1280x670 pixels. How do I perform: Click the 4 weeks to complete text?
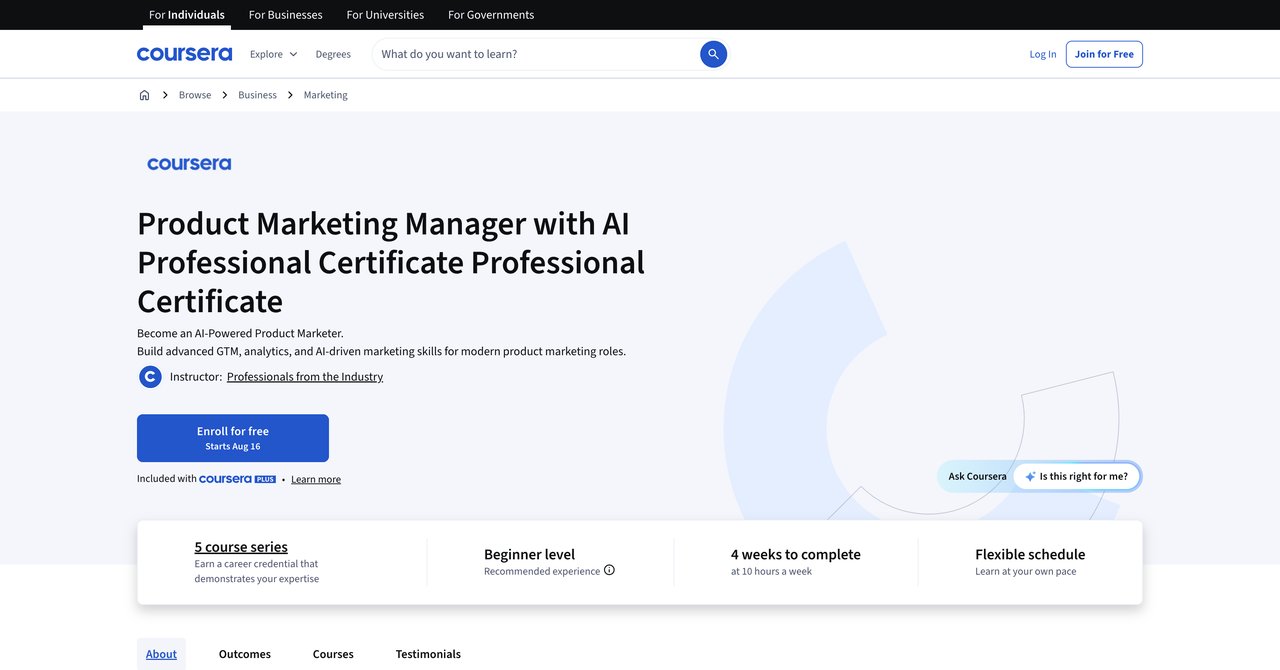tap(796, 554)
